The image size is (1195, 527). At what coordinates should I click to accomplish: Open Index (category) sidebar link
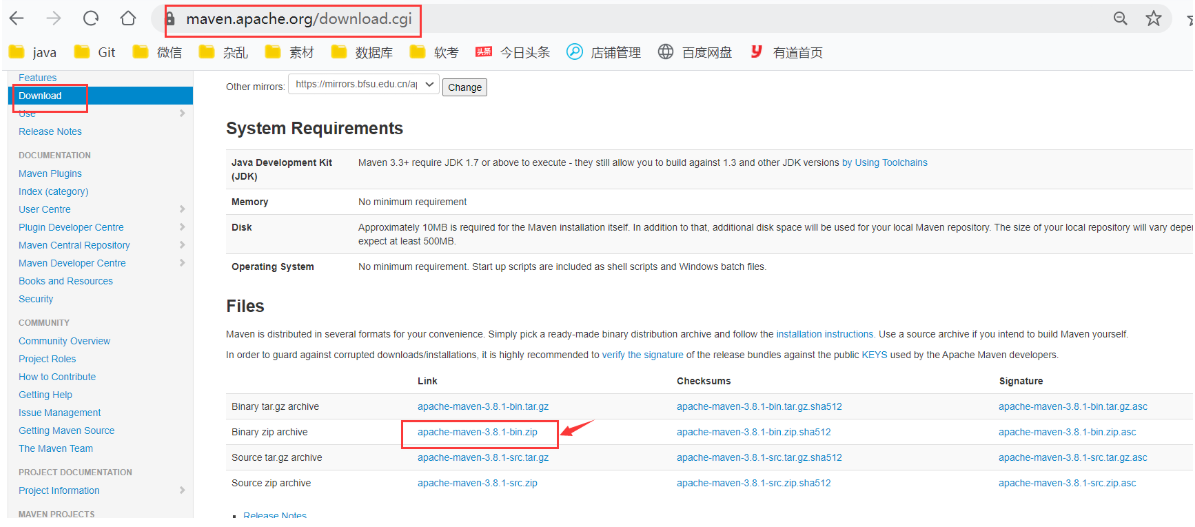[53, 191]
